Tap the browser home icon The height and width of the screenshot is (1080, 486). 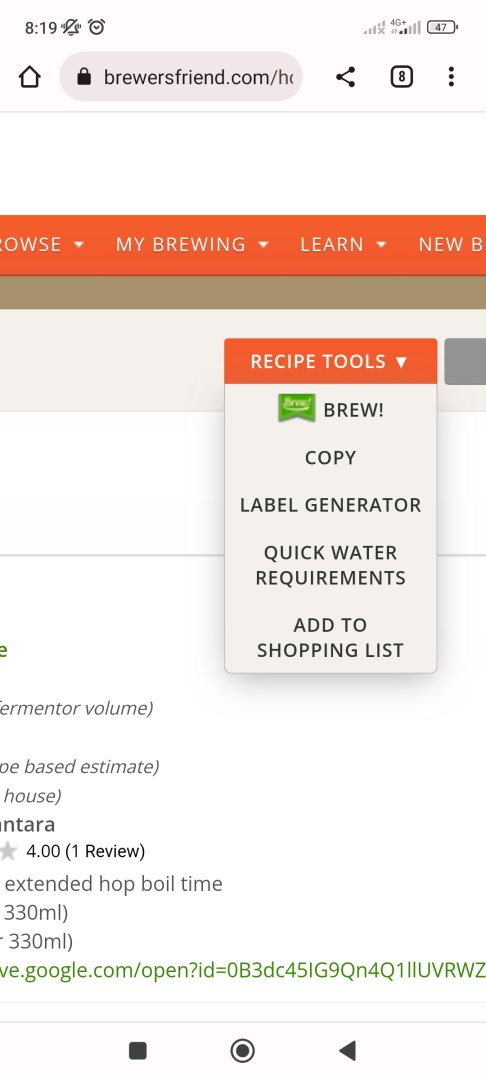30,76
